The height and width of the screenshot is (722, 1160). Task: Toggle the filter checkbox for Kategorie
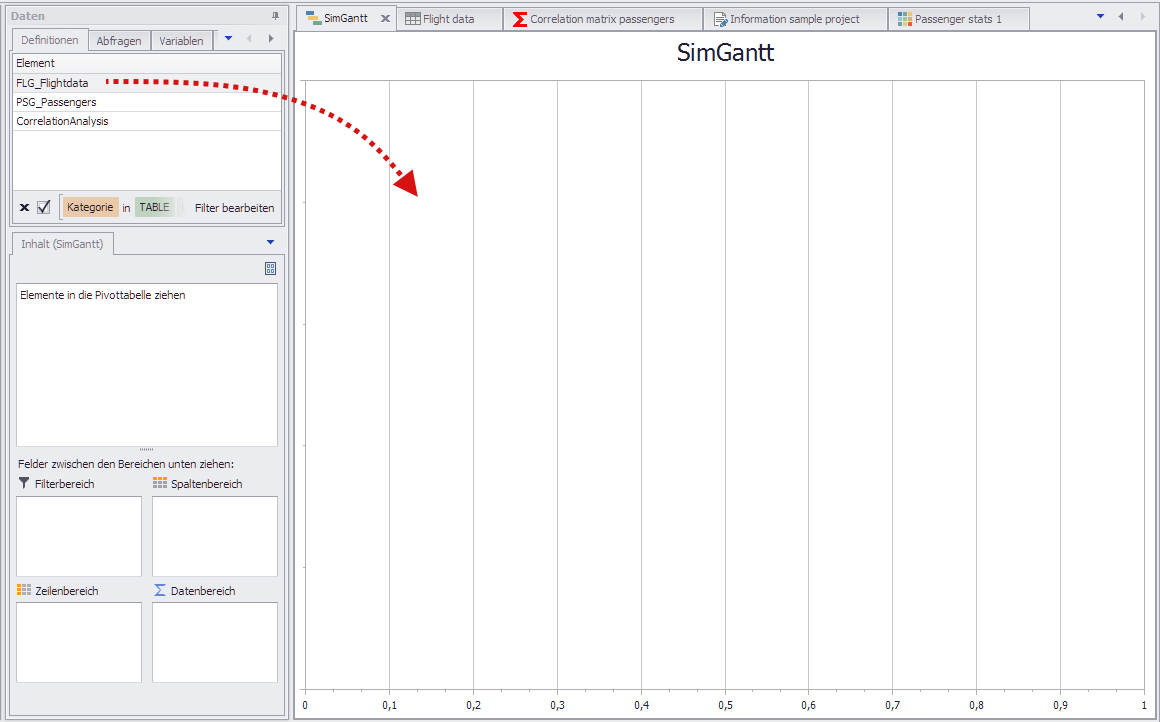tap(41, 207)
